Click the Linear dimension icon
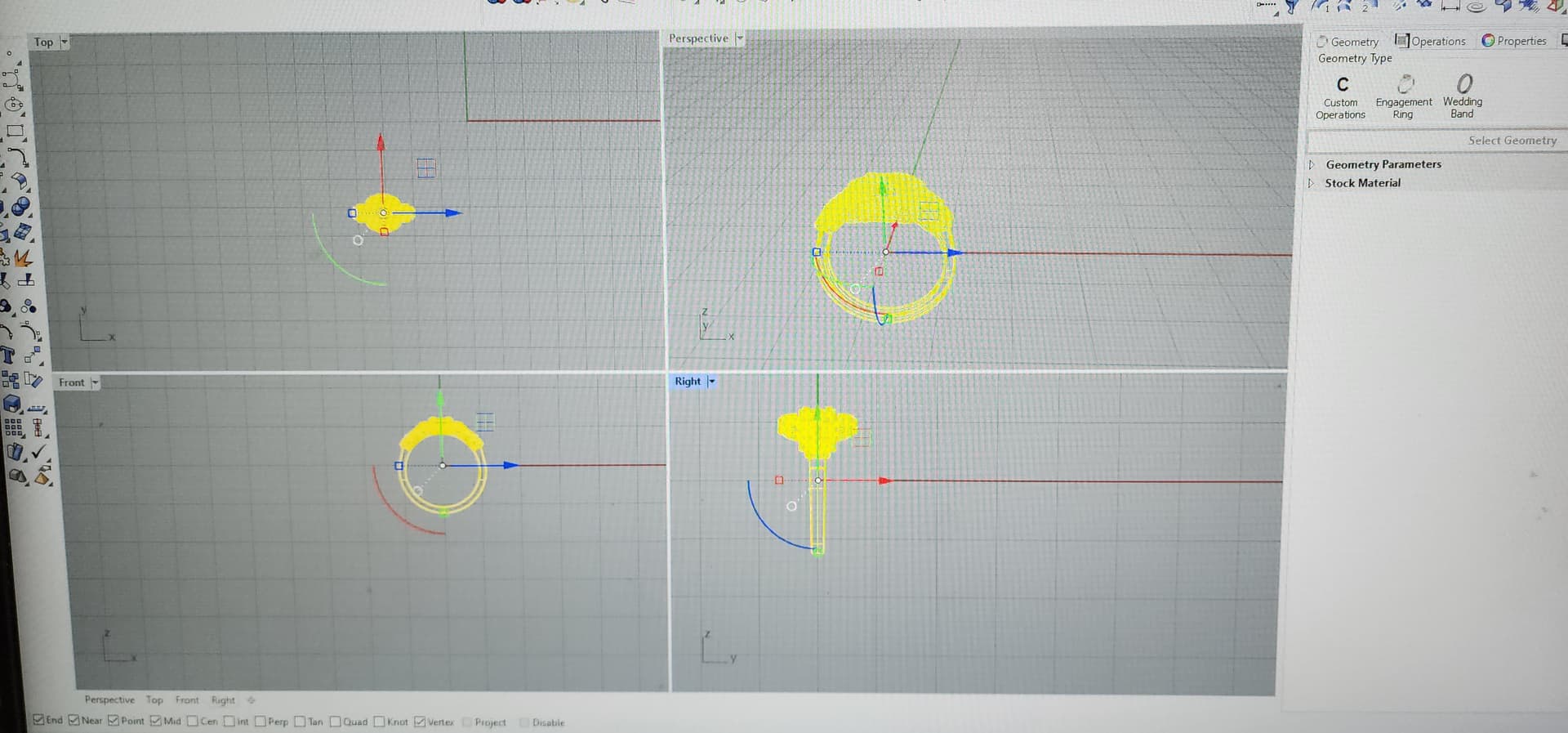1568x733 pixels. [x=1450, y=7]
